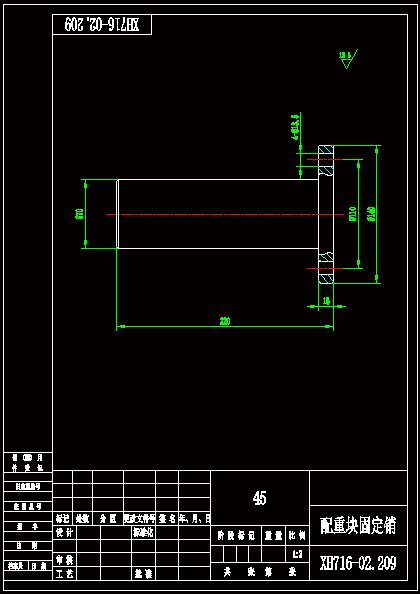
Task: Select the Φ110 bolt circle dimension
Action: click(x=353, y=214)
